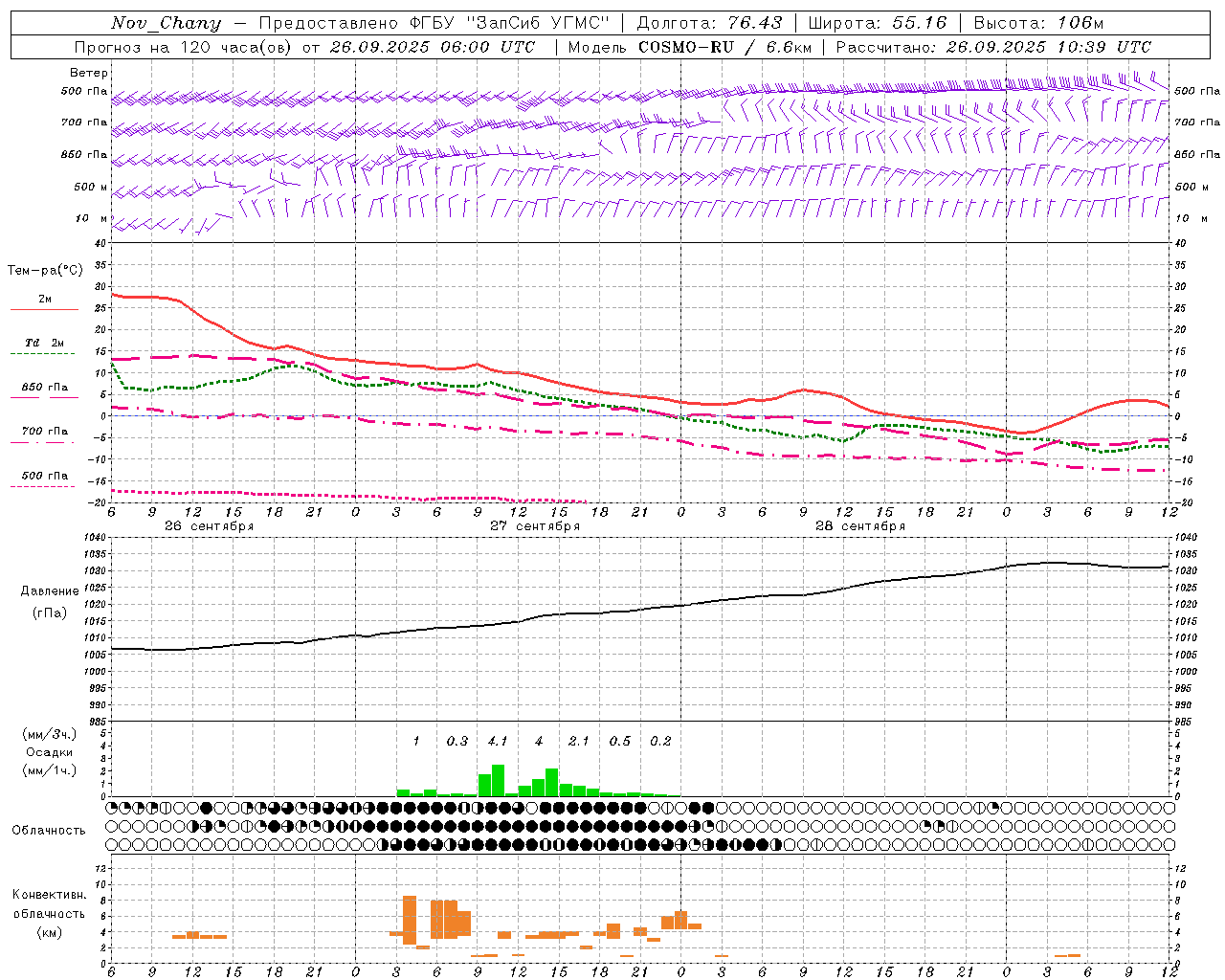Click the "Давление" pressure panel label
Image resolution: width=1225 pixels, height=980 pixels.
tap(50, 591)
